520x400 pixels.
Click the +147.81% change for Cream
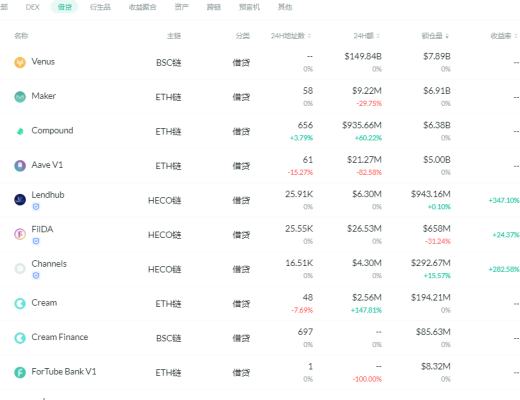[366, 310]
